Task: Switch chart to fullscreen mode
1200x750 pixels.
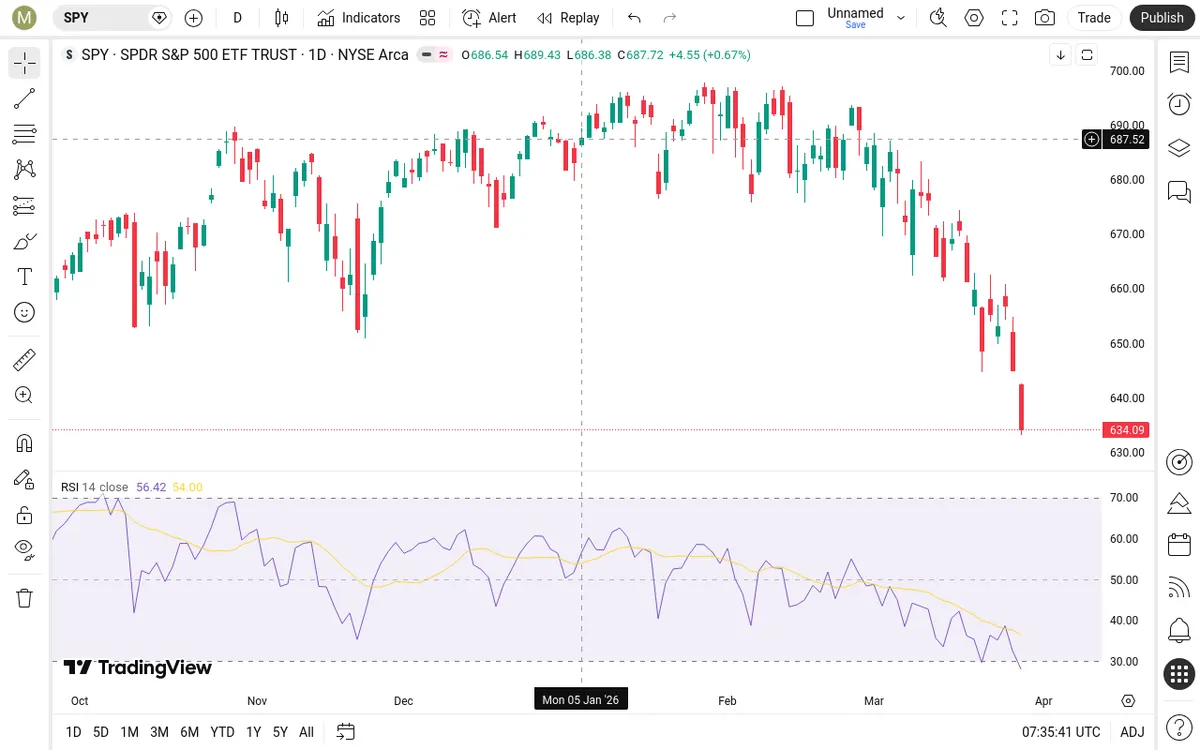Action: click(x=1009, y=18)
